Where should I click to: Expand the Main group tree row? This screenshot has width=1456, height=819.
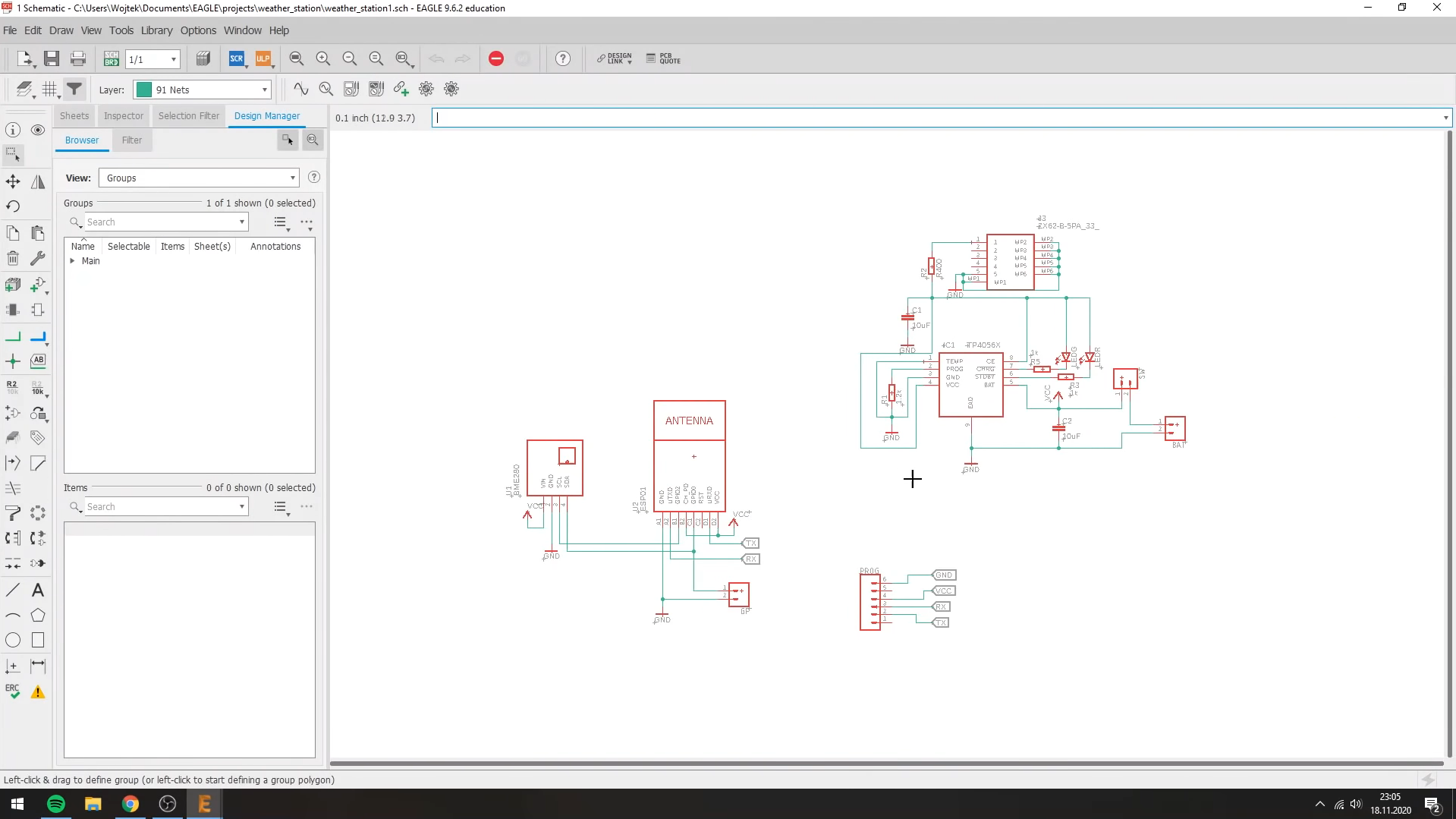[72, 261]
